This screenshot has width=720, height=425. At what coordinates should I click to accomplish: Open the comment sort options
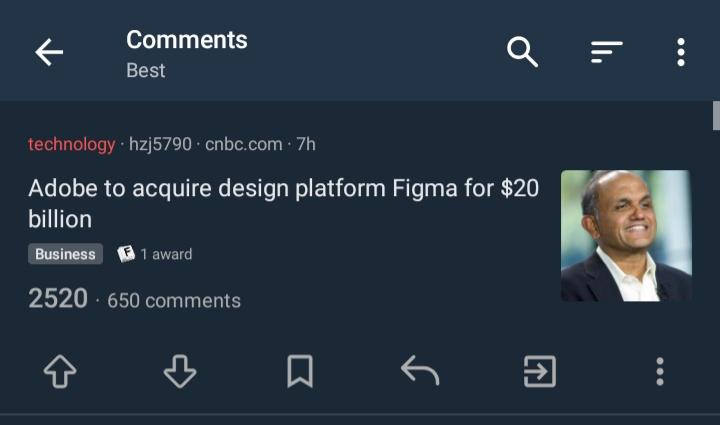(606, 52)
